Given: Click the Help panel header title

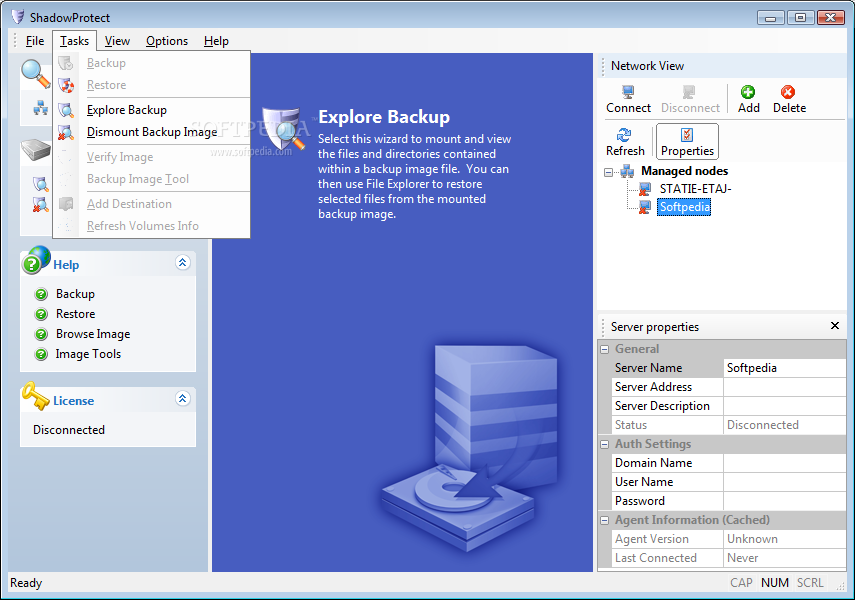Looking at the screenshot, I should coord(66,265).
